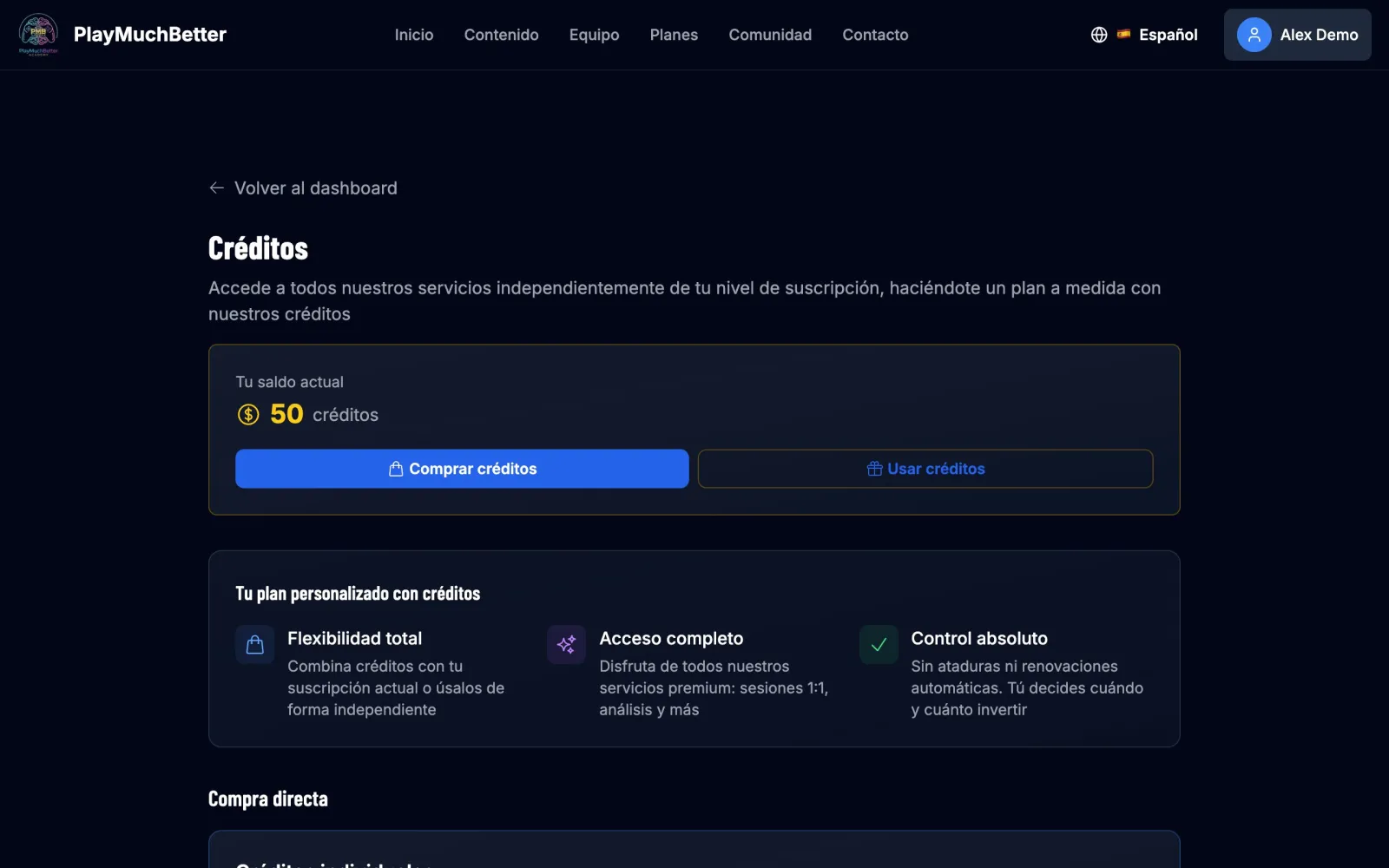The image size is (1389, 868).
Task: Click the Flexibilidad total title
Action: (x=355, y=639)
